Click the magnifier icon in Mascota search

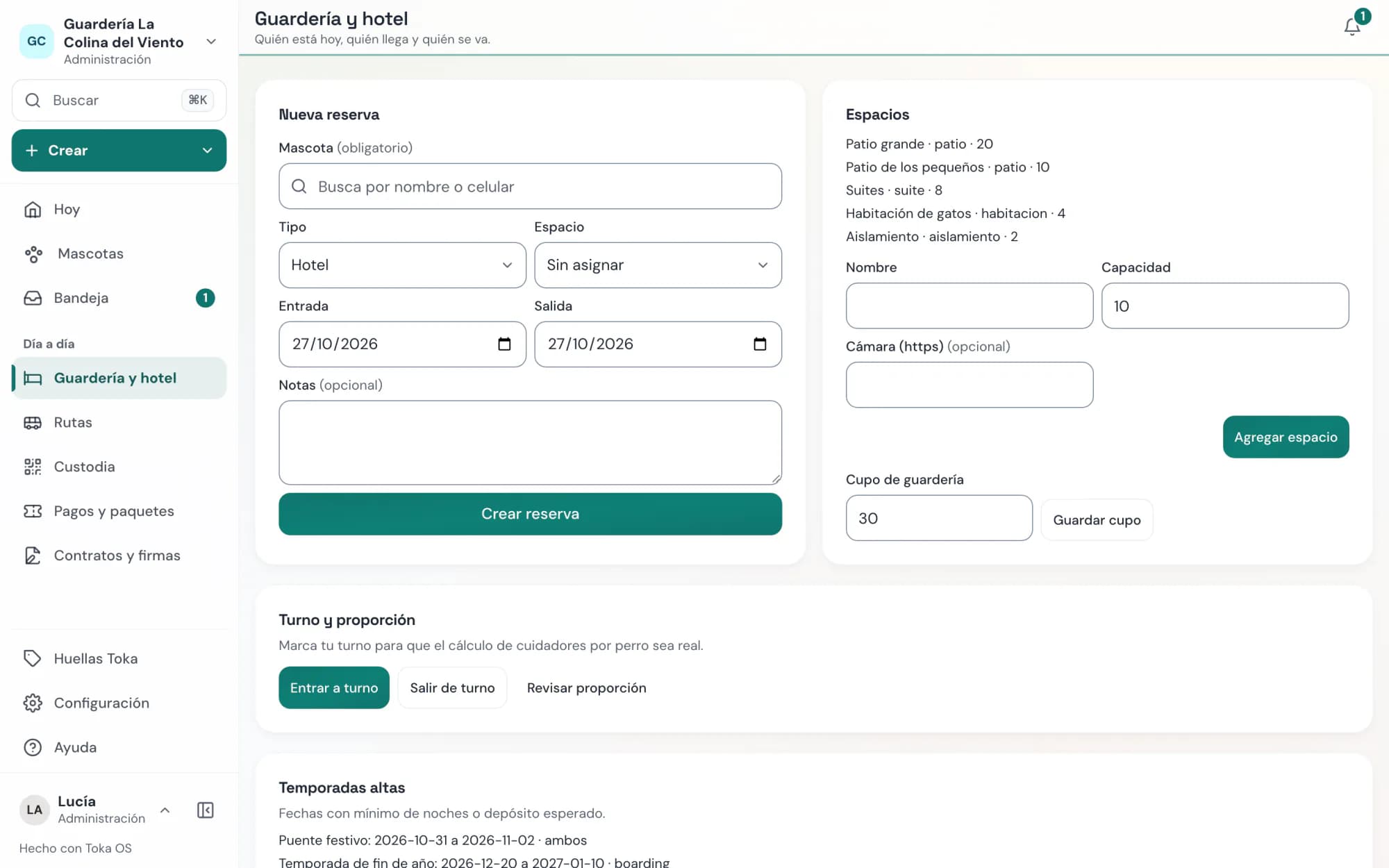pyautogui.click(x=299, y=186)
